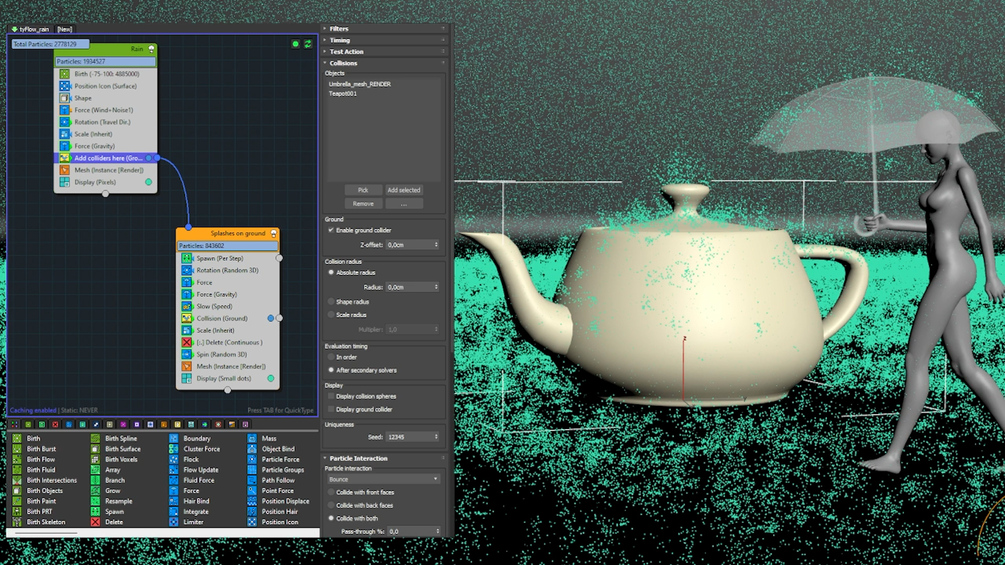The width and height of the screenshot is (1005, 565).
Task: Select the Path Follow operator icon
Action: [x=252, y=480]
